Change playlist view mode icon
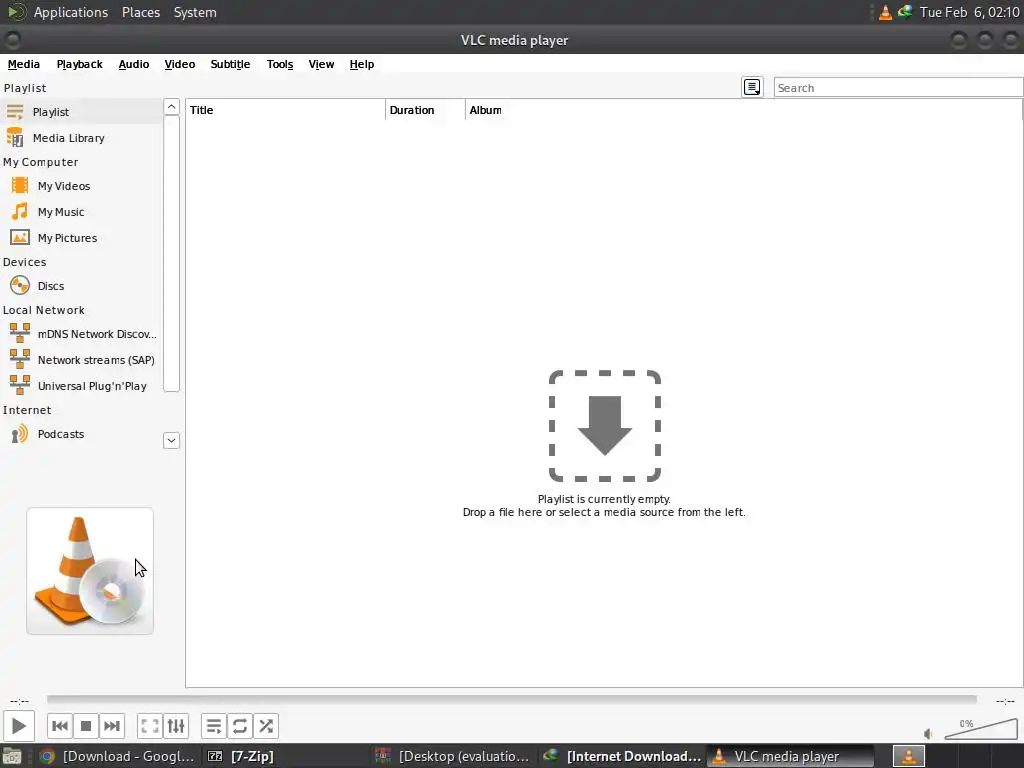 [752, 87]
